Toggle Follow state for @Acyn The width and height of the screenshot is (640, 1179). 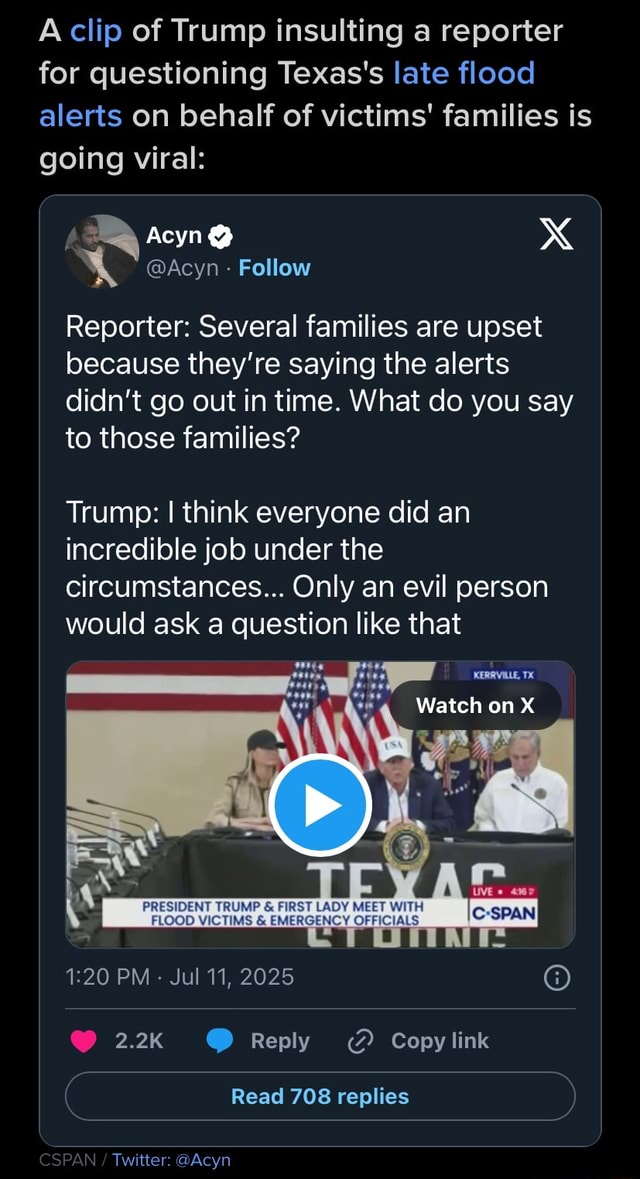[274, 267]
